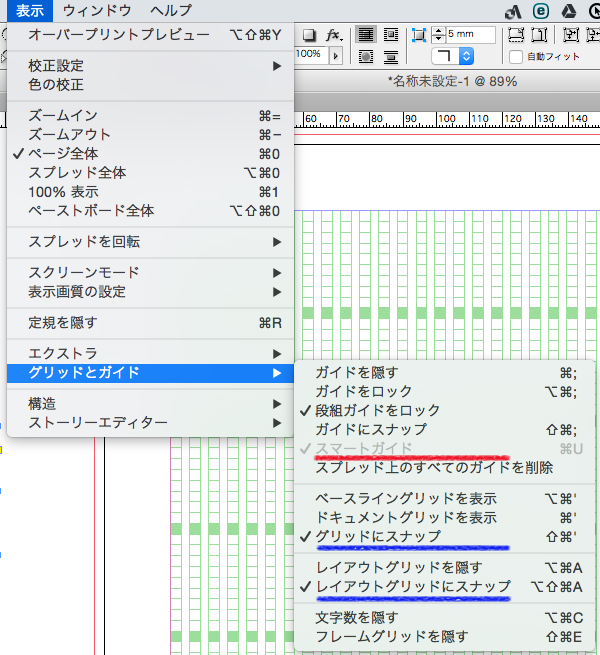Screen dimensions: 600x655
Task: Click the 100% opacity arrow popup
Action: tap(335, 56)
